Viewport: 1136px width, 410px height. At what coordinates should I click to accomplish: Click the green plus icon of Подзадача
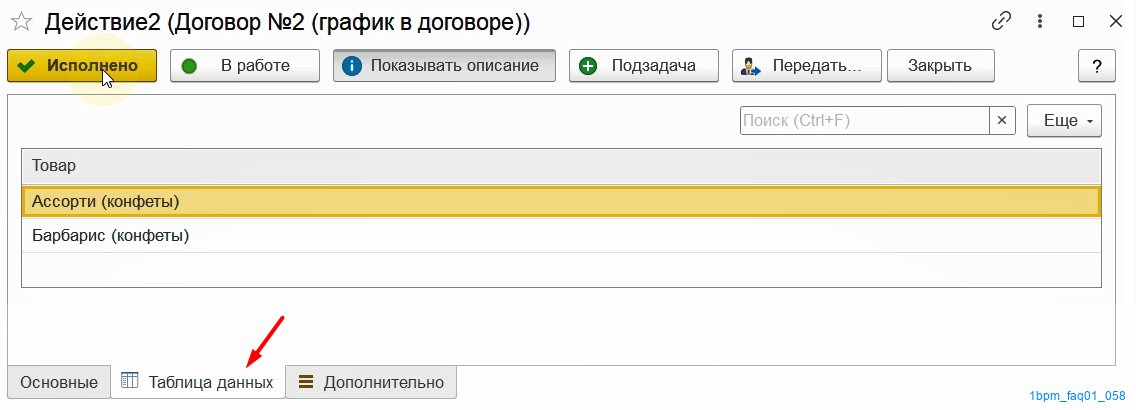coord(588,66)
